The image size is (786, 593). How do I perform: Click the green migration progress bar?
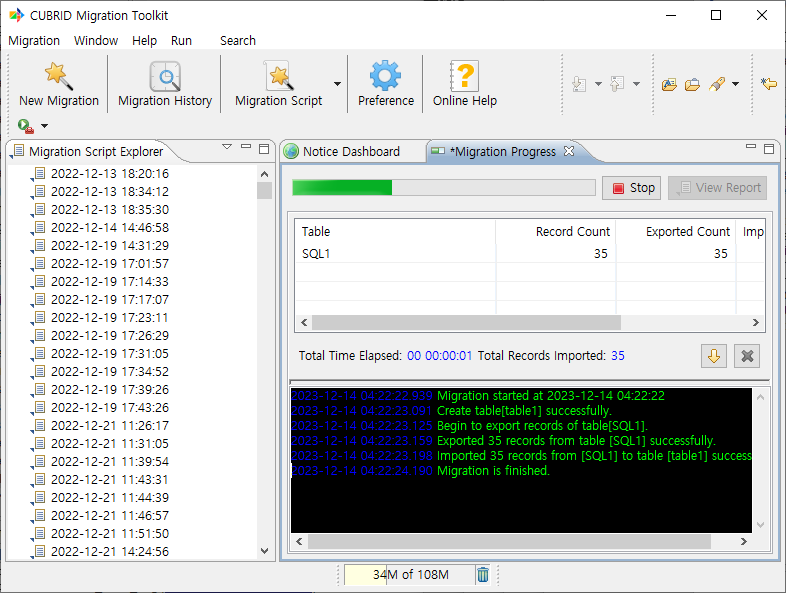pyautogui.click(x=342, y=188)
